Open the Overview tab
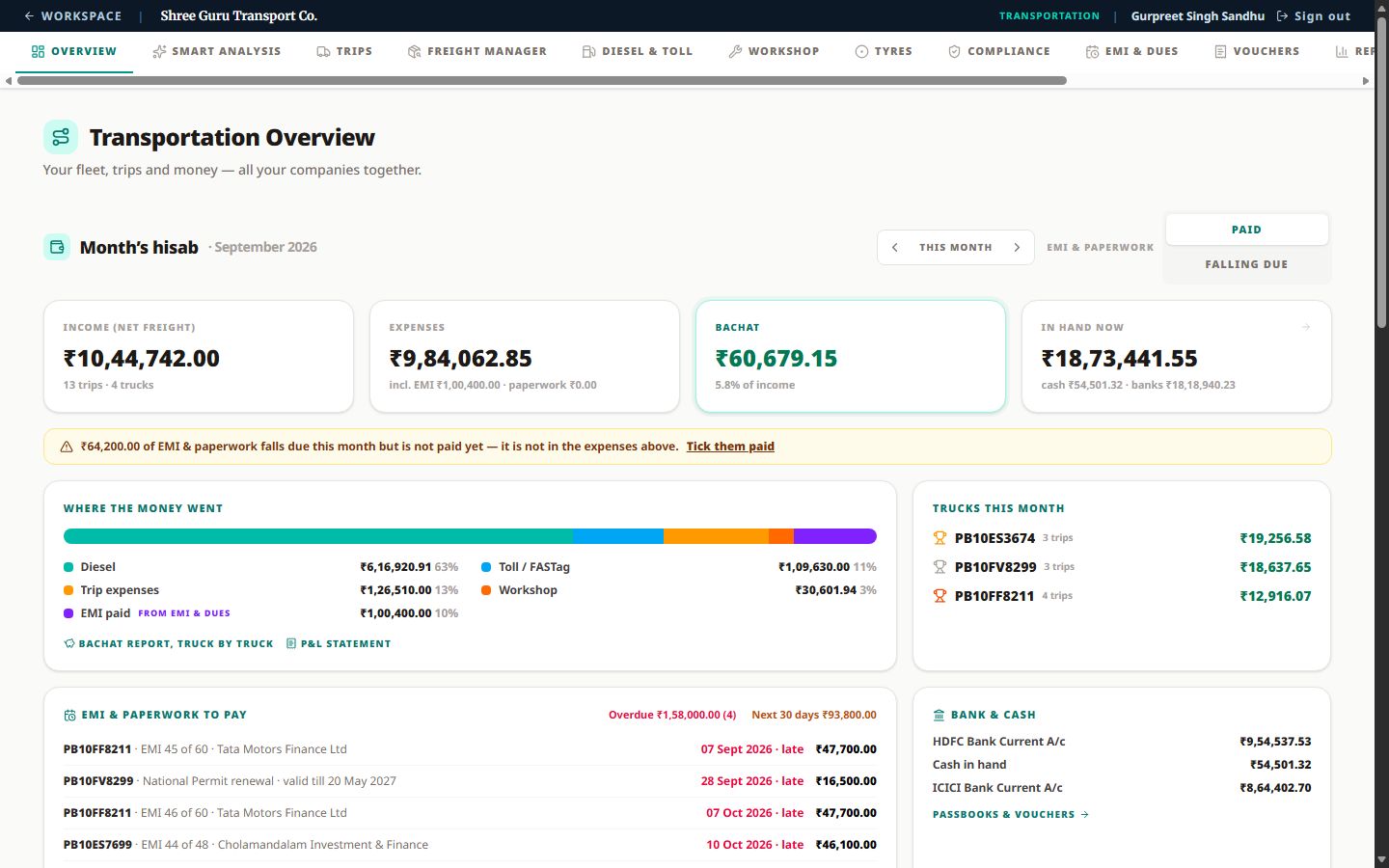This screenshot has height=868, width=1389. tap(74, 51)
